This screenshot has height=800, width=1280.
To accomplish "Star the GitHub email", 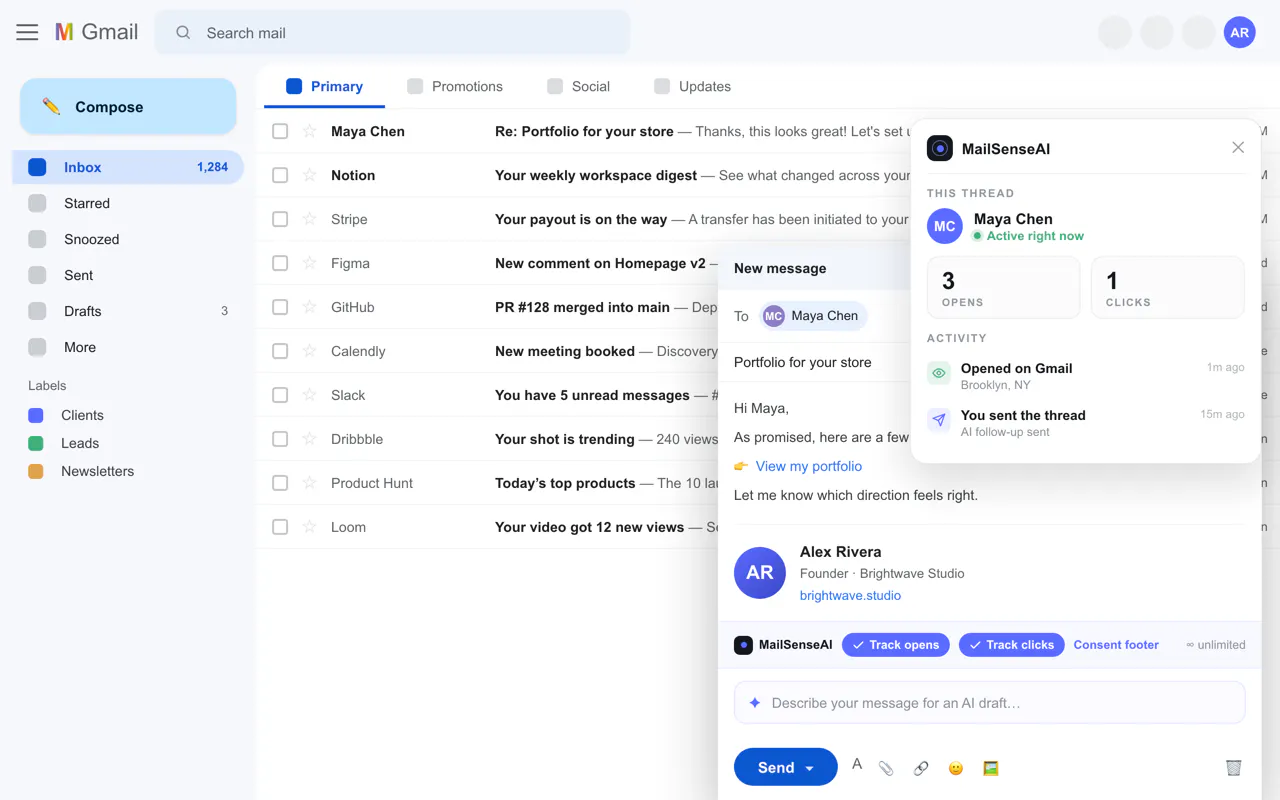I will click(x=309, y=307).
